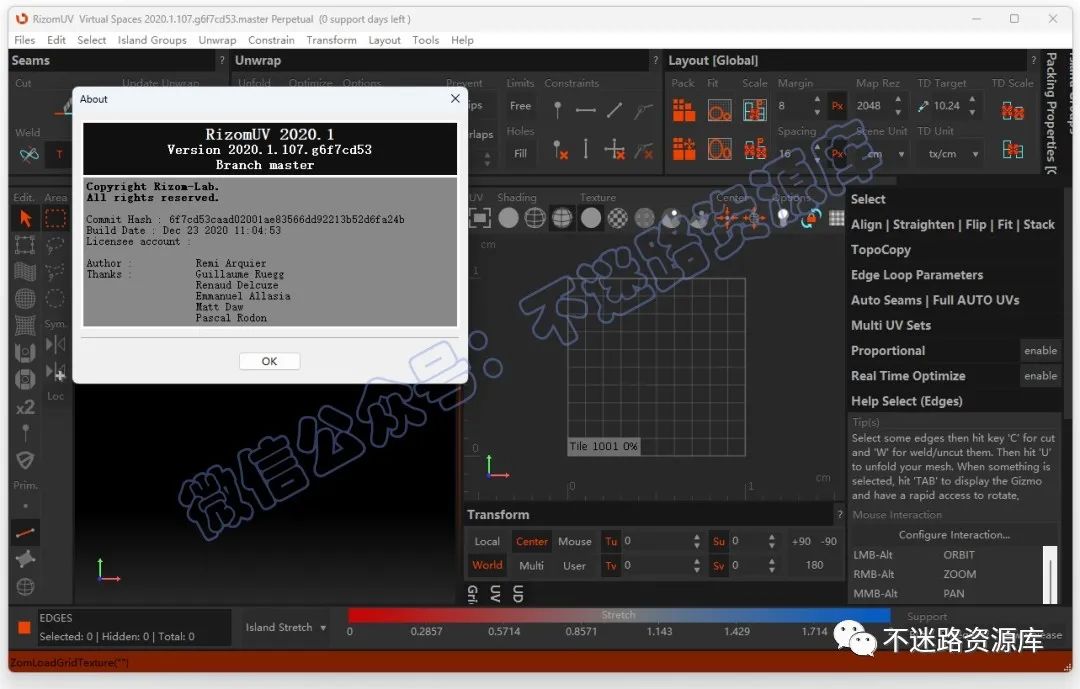Image resolution: width=1080 pixels, height=689 pixels.
Task: Expand the Multi UV Sets section
Action: (891, 325)
